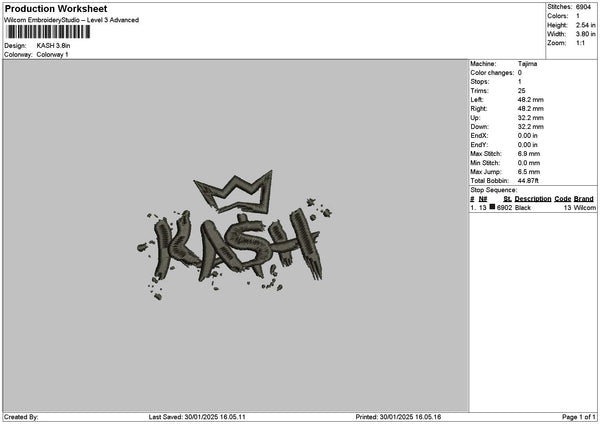This screenshot has width=600, height=424.
Task: Click the Min Stitch value '0.0 mm'
Action: click(529, 163)
